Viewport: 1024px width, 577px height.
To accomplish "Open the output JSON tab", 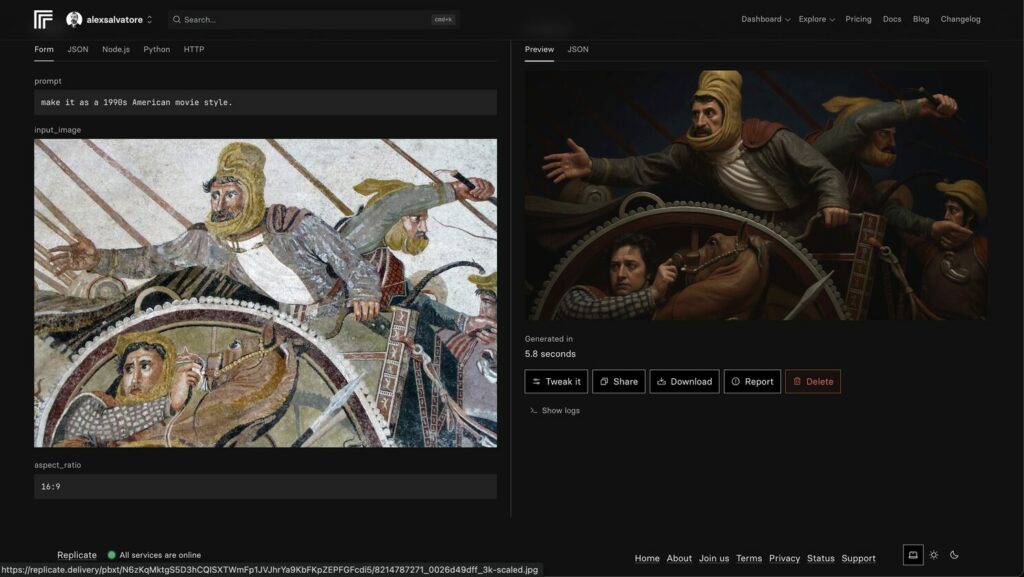I will click(x=578, y=49).
